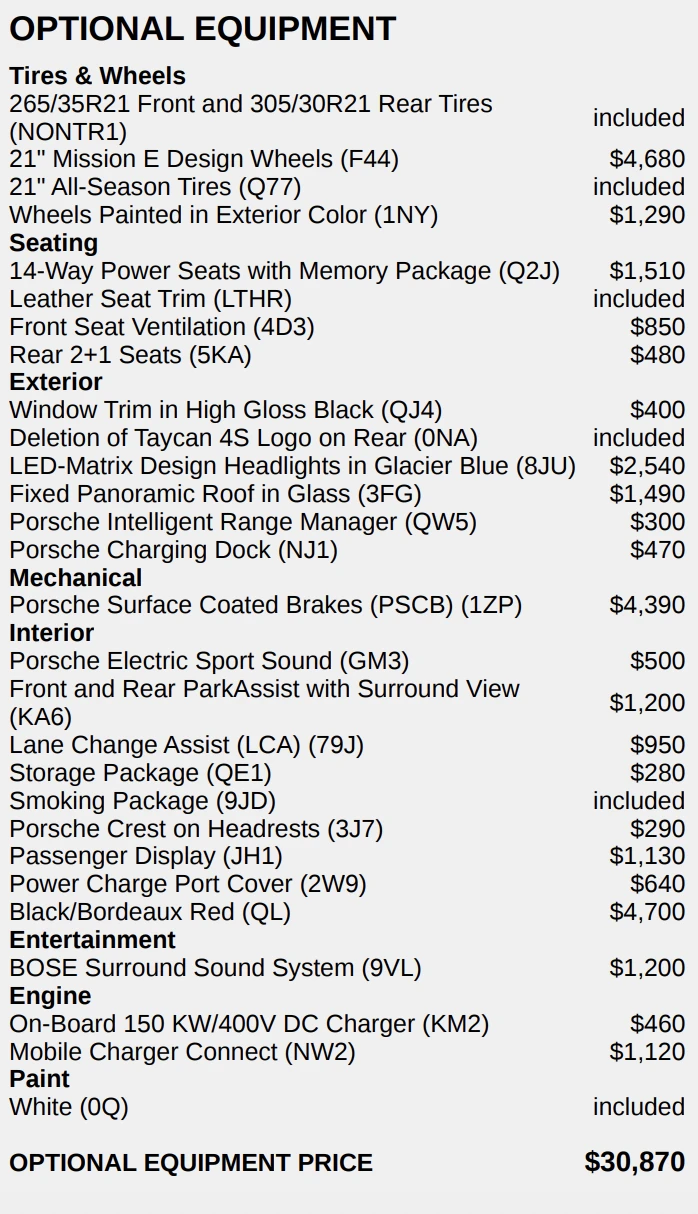Click Porsche Surface Coated Brakes entry
Image resolution: width=698 pixels, height=1214 pixels.
click(x=265, y=605)
